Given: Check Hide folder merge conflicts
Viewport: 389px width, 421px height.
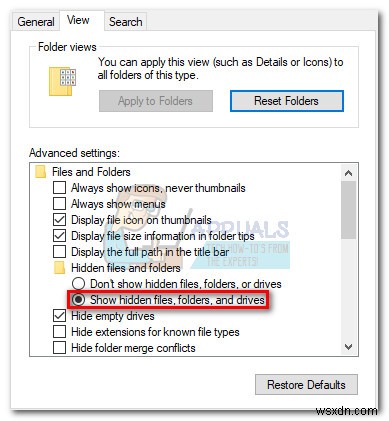Looking at the screenshot, I should point(59,348).
